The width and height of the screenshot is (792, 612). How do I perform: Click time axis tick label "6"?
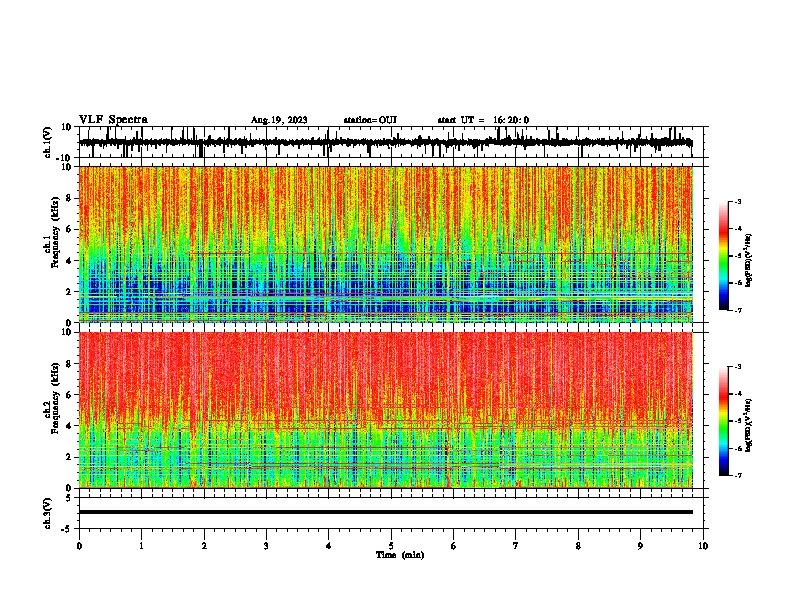pos(454,546)
